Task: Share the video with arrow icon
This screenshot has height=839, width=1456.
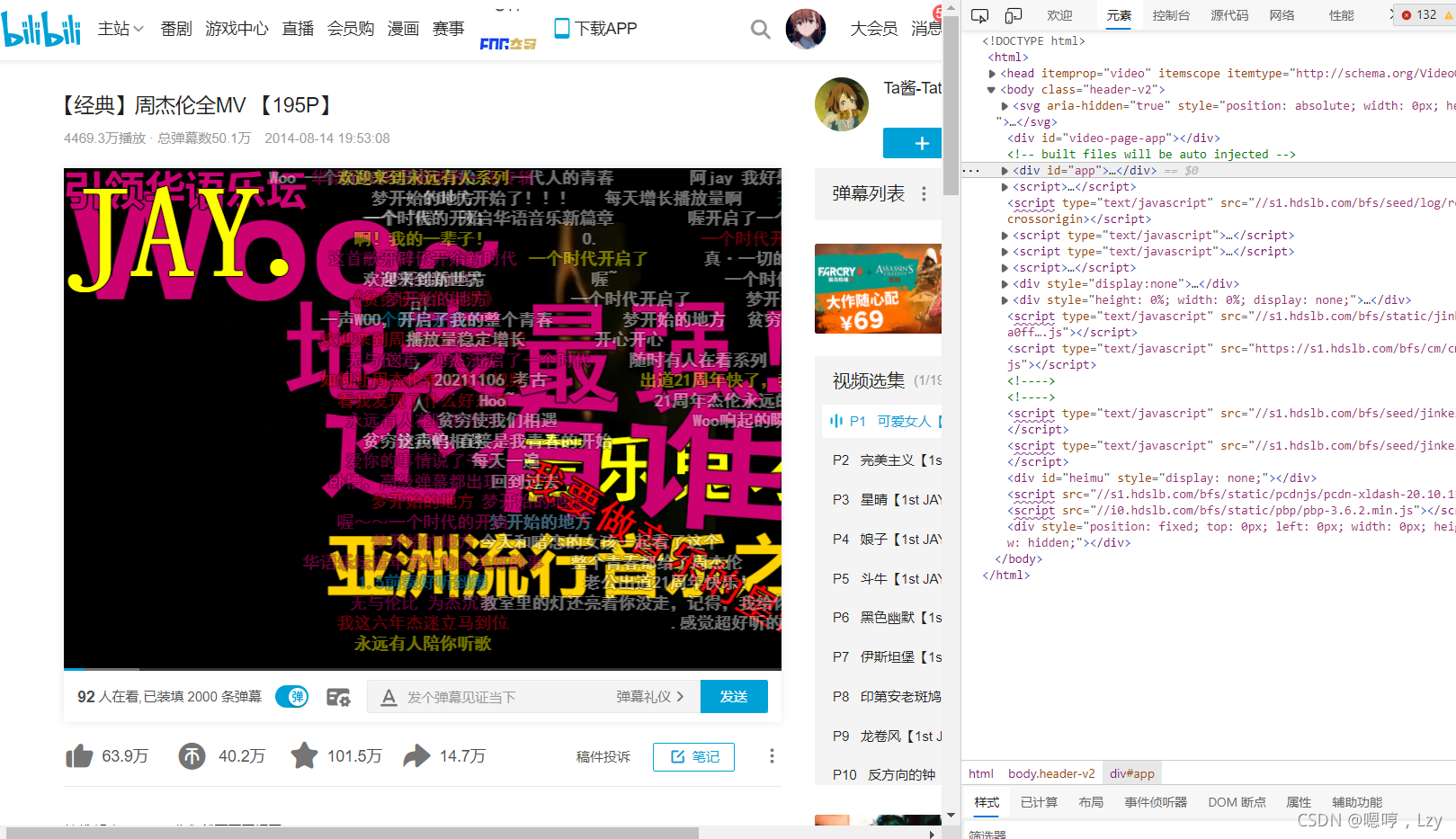Action: point(416,755)
